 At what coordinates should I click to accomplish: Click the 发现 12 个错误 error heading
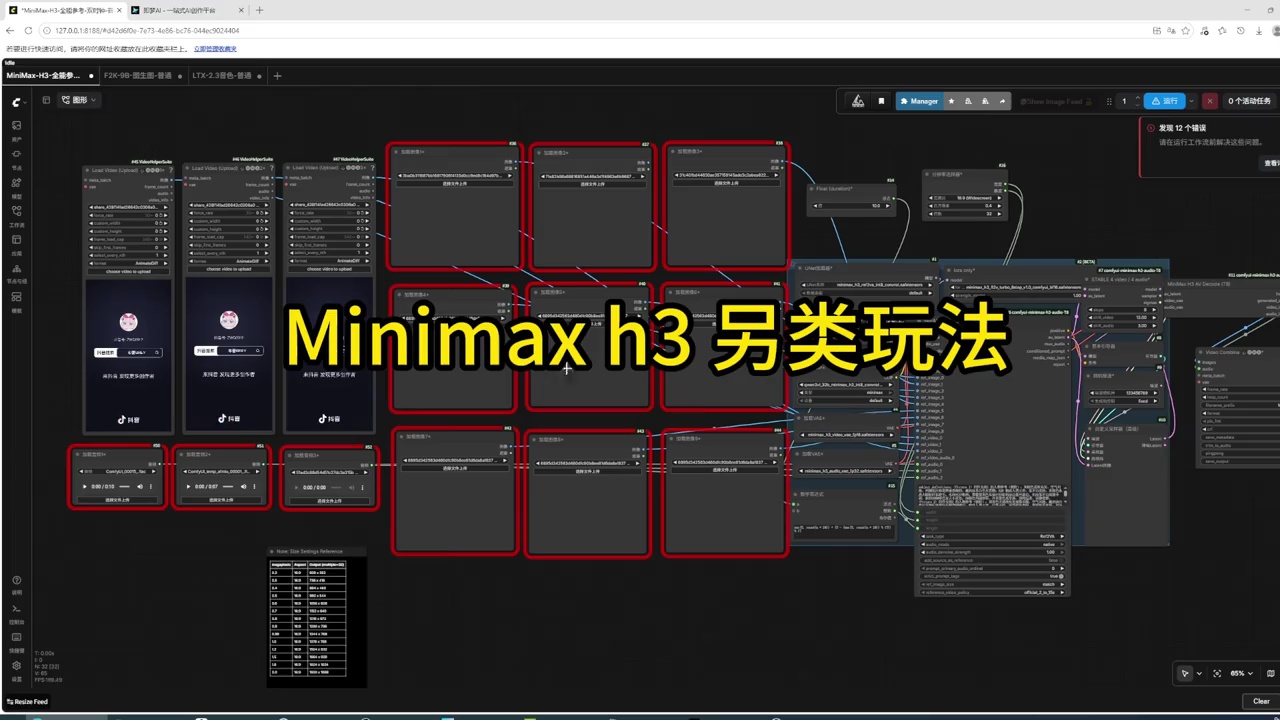point(1182,128)
